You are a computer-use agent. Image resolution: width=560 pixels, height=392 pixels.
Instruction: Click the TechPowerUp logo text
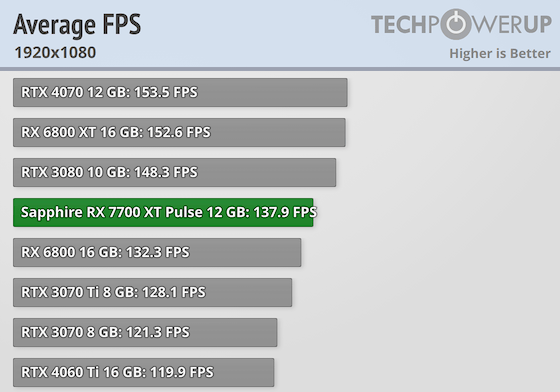click(x=461, y=24)
